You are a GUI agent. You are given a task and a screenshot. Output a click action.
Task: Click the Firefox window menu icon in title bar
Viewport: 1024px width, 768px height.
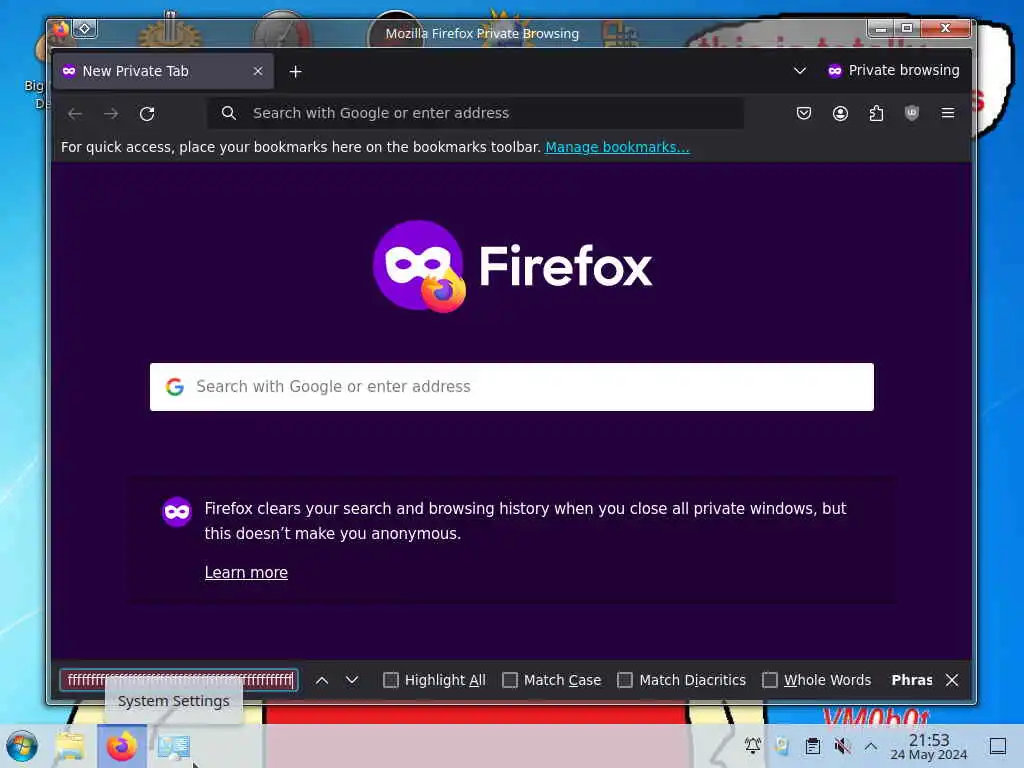(61, 29)
